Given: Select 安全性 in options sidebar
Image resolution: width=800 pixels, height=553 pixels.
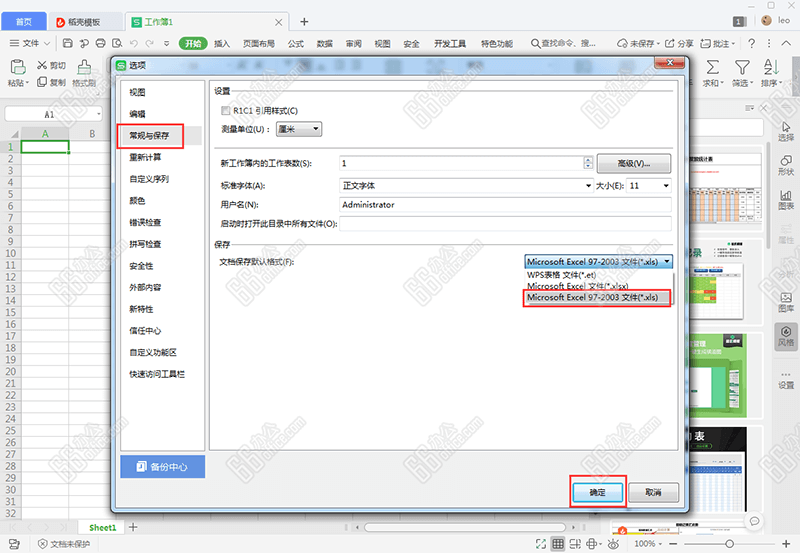Looking at the screenshot, I should click(x=141, y=266).
